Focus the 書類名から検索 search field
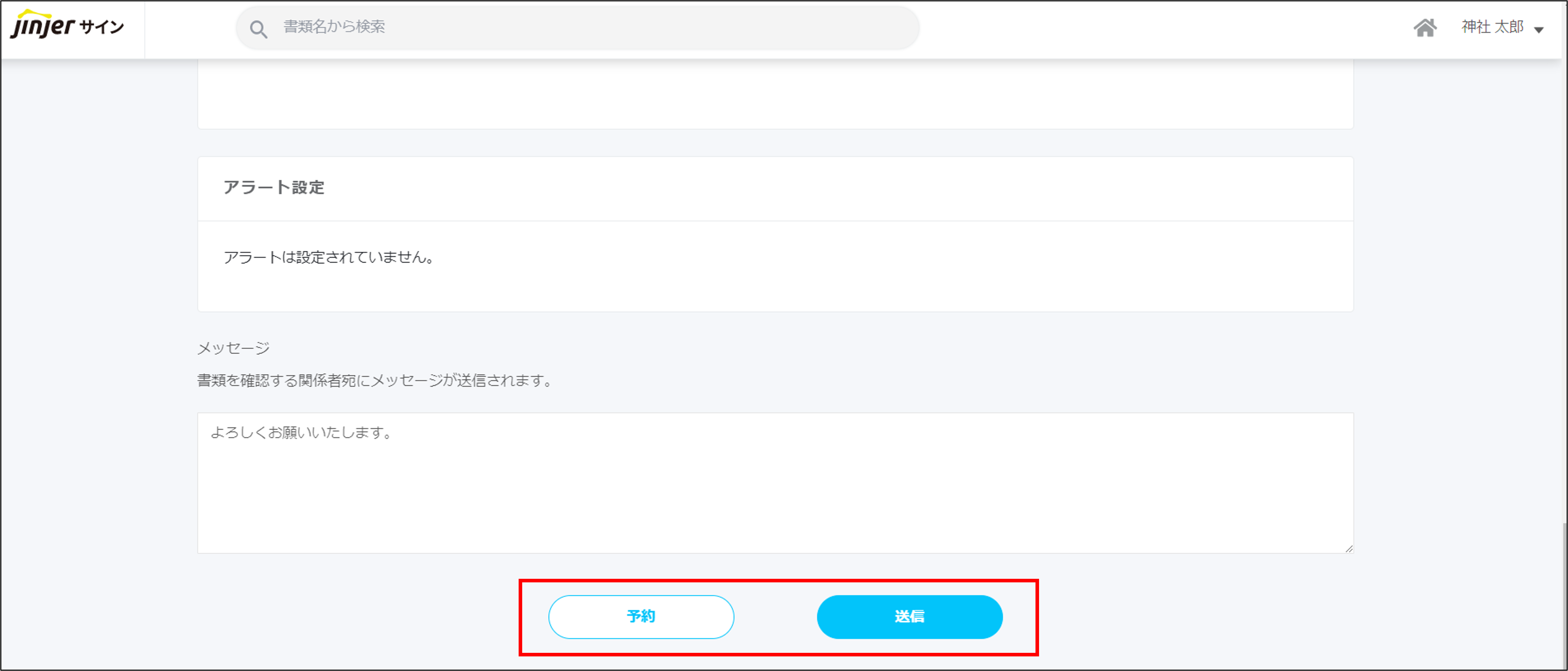The width and height of the screenshot is (1568, 671). coord(578,27)
